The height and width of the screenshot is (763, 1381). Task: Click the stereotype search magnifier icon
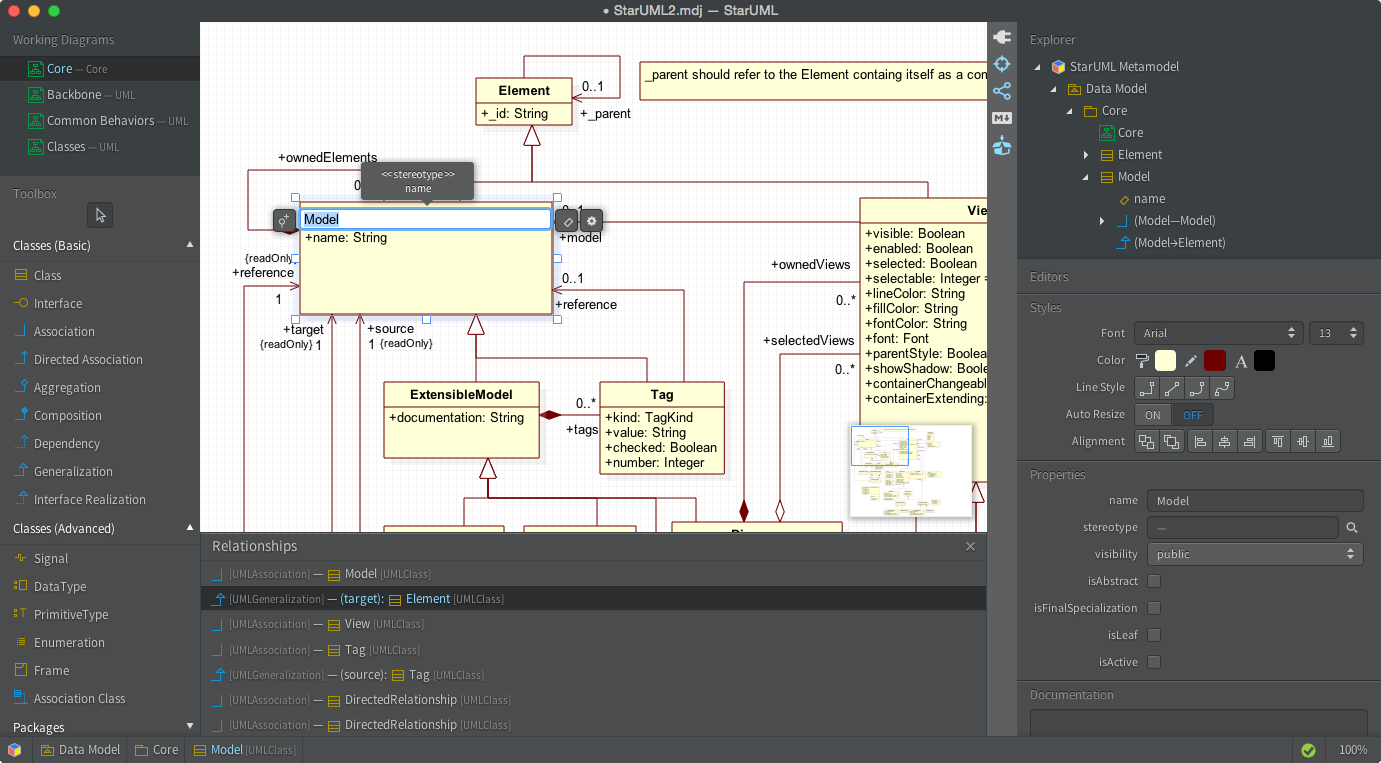tap(1352, 527)
